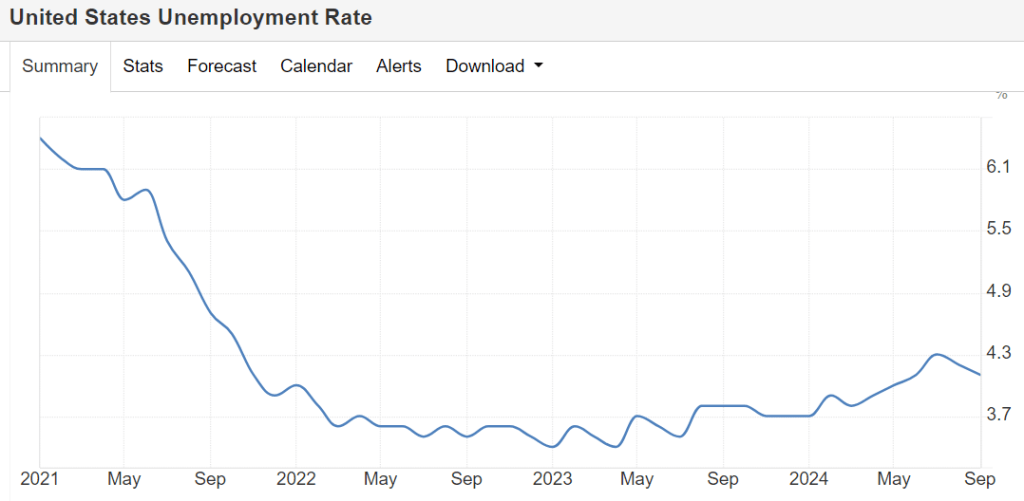Image resolution: width=1024 pixels, height=501 pixels.
Task: Click the rightmost Sep label on the axis
Action: pyautogui.click(x=979, y=480)
